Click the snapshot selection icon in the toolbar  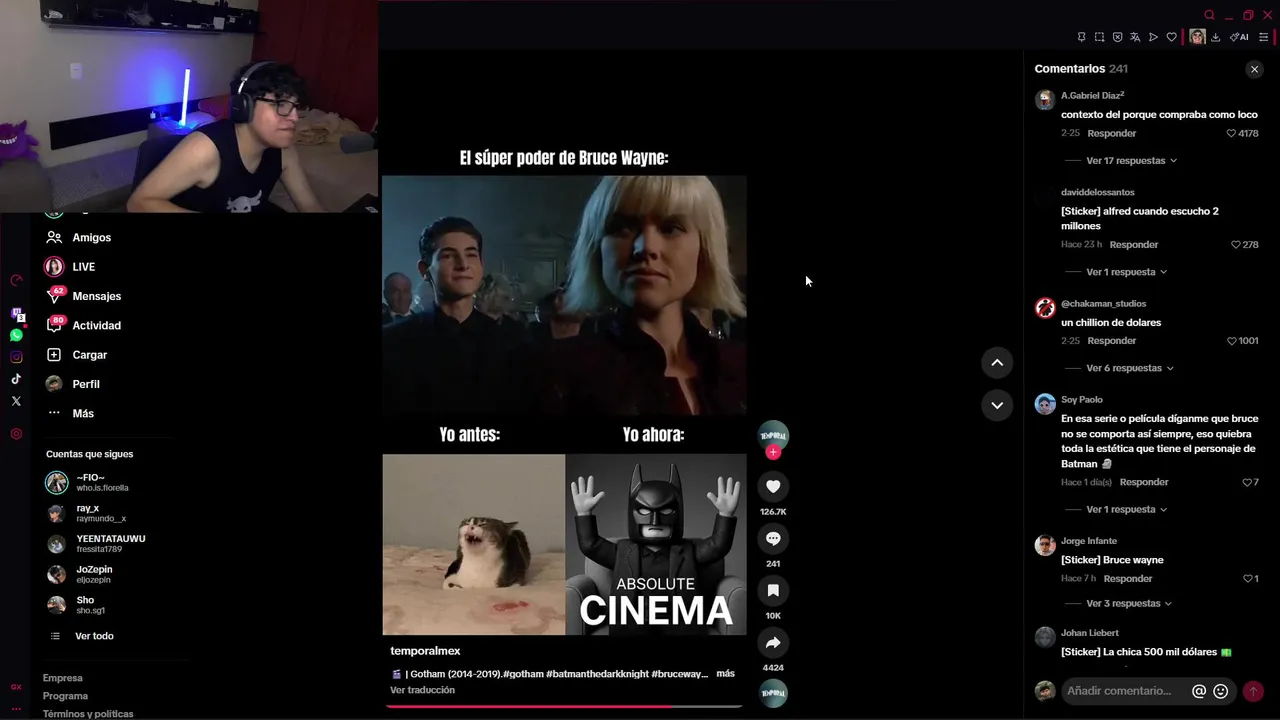[x=1099, y=37]
